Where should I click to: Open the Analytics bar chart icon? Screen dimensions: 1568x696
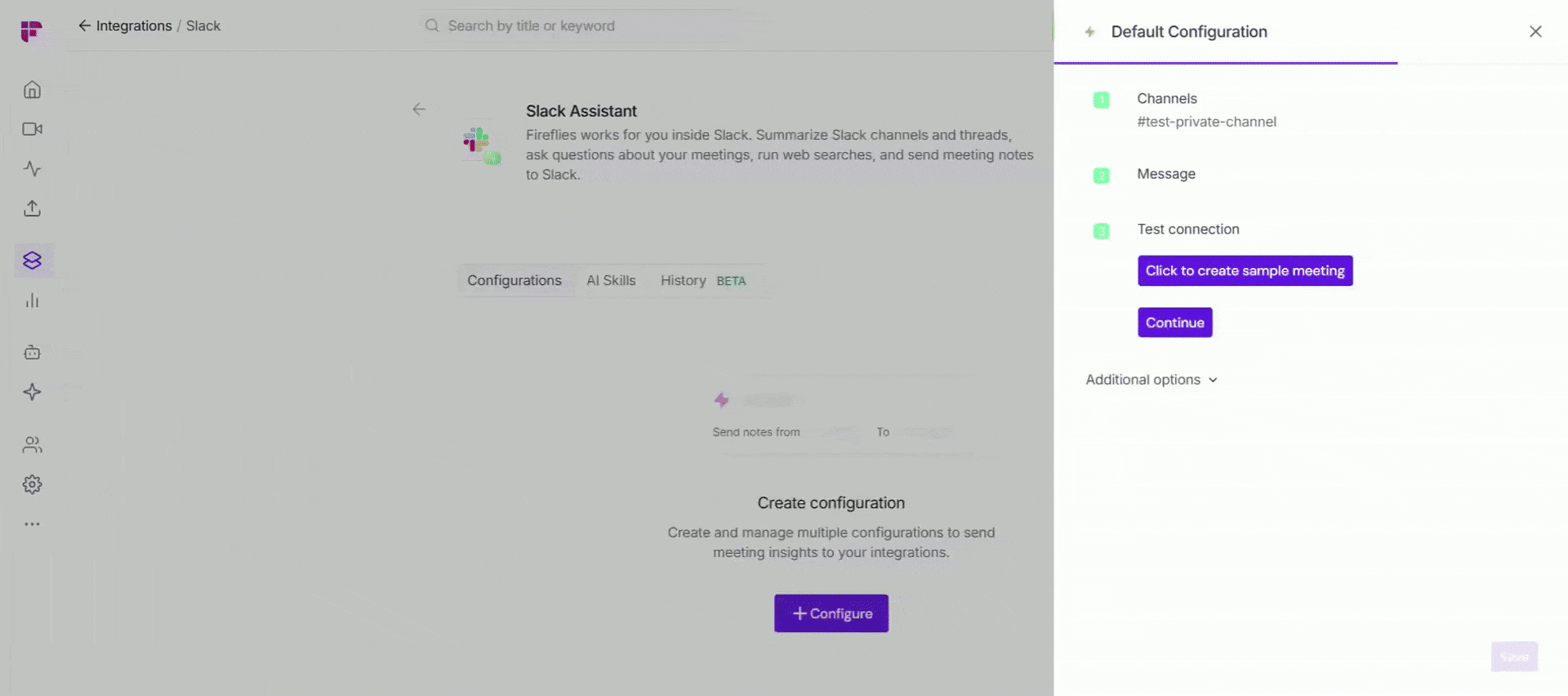(x=32, y=300)
